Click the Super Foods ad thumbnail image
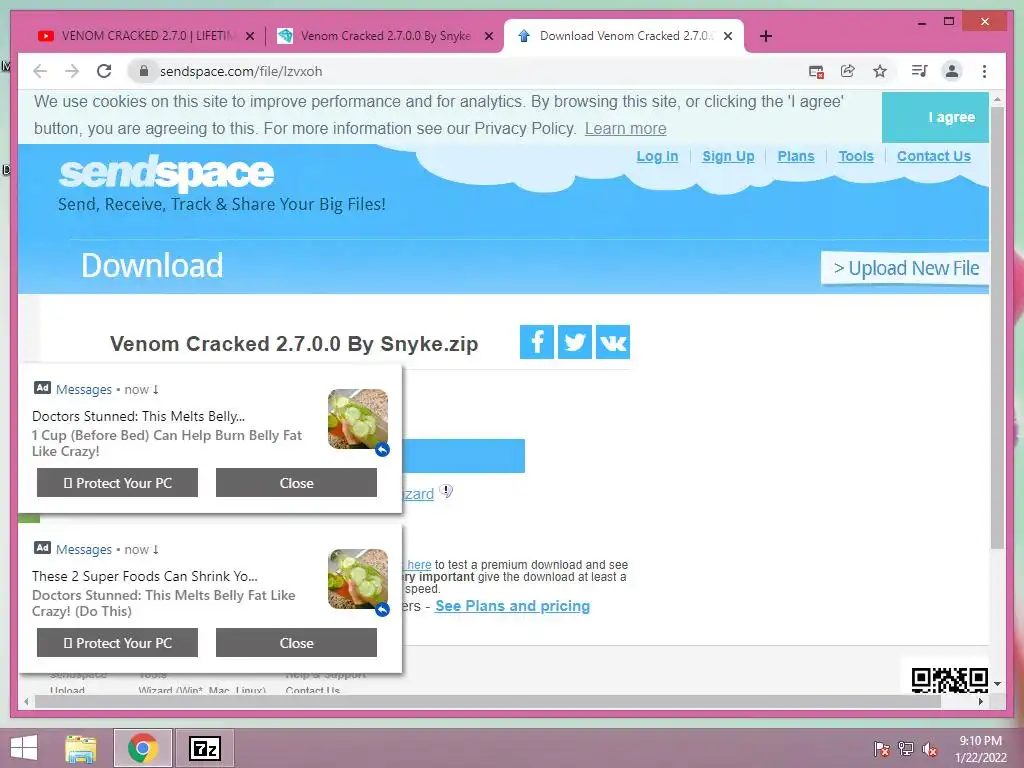Viewport: 1024px width, 768px height. (x=358, y=579)
